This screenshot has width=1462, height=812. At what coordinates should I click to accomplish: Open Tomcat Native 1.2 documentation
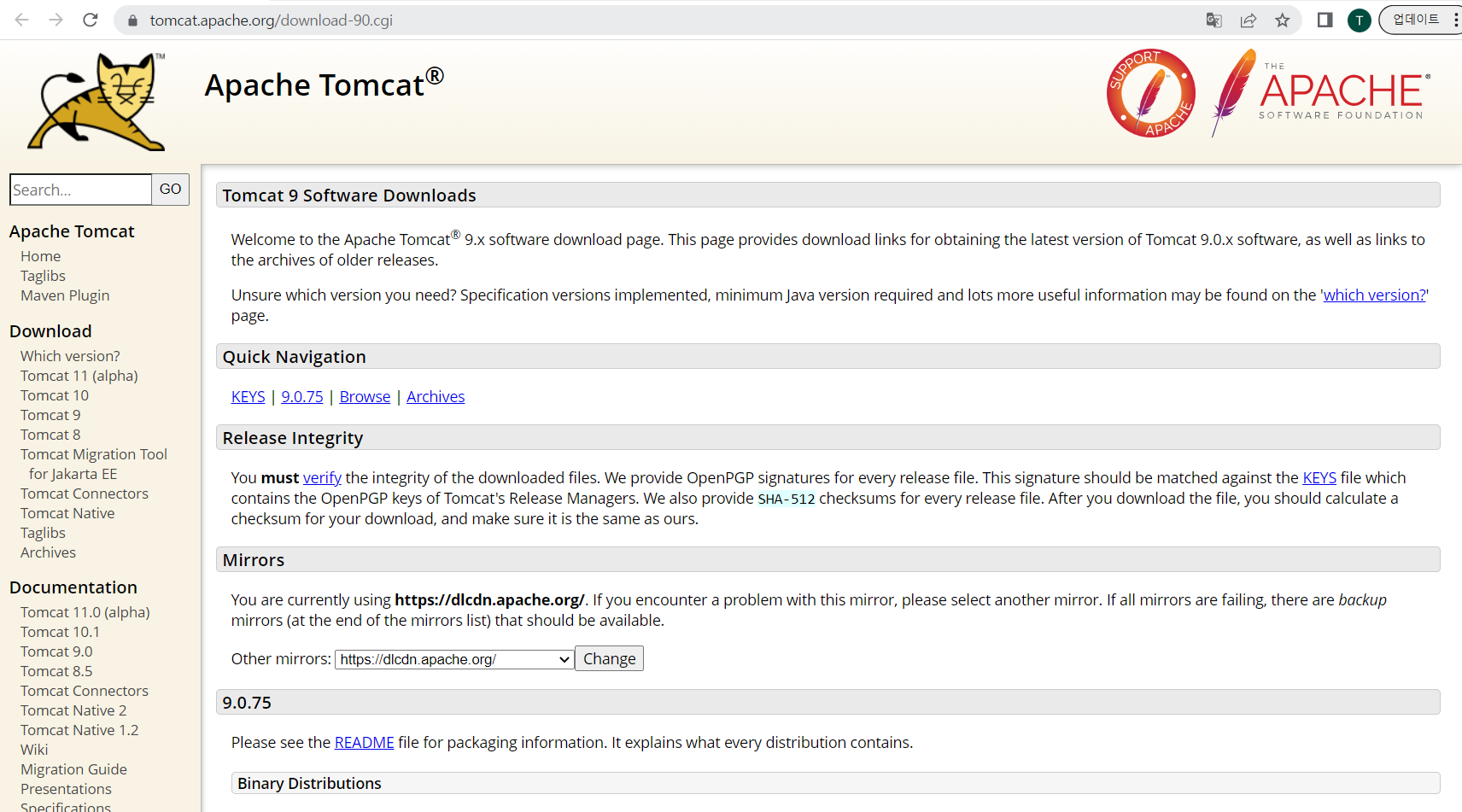coord(79,730)
